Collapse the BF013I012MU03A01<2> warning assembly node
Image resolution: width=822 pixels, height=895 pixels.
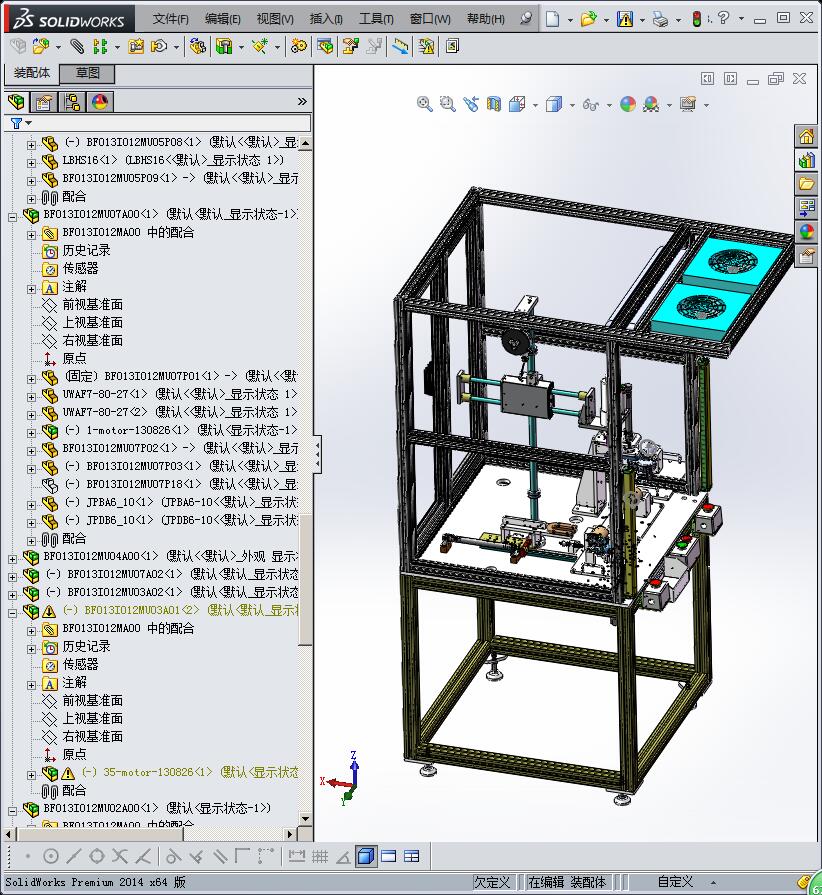(x=13, y=613)
